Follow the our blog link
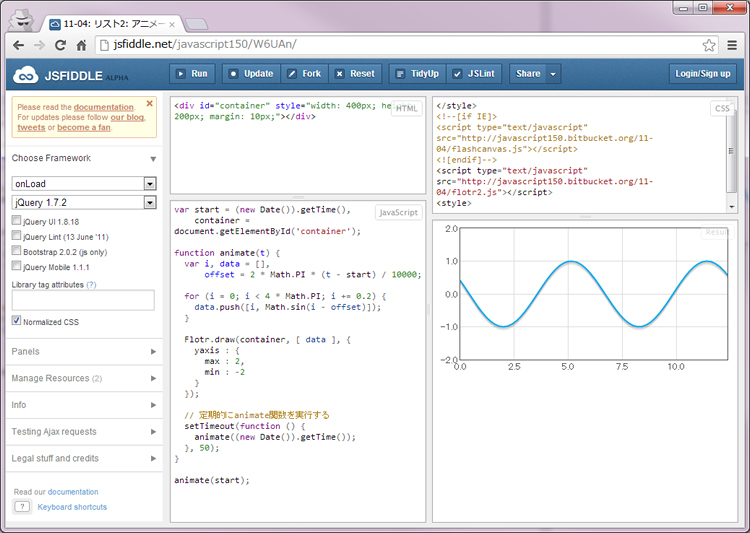Screen dimensions: 750x533 tap(127, 117)
